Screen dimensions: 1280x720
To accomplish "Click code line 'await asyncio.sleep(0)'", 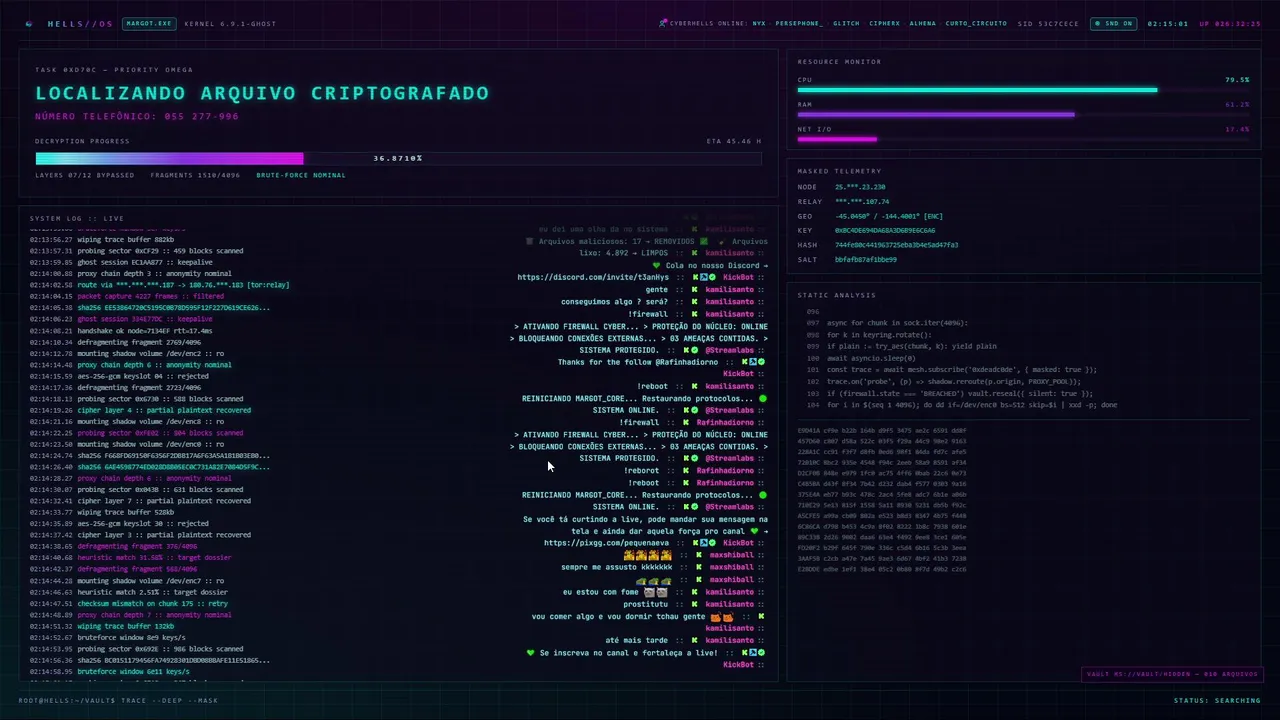I will pyautogui.click(x=870, y=357).
